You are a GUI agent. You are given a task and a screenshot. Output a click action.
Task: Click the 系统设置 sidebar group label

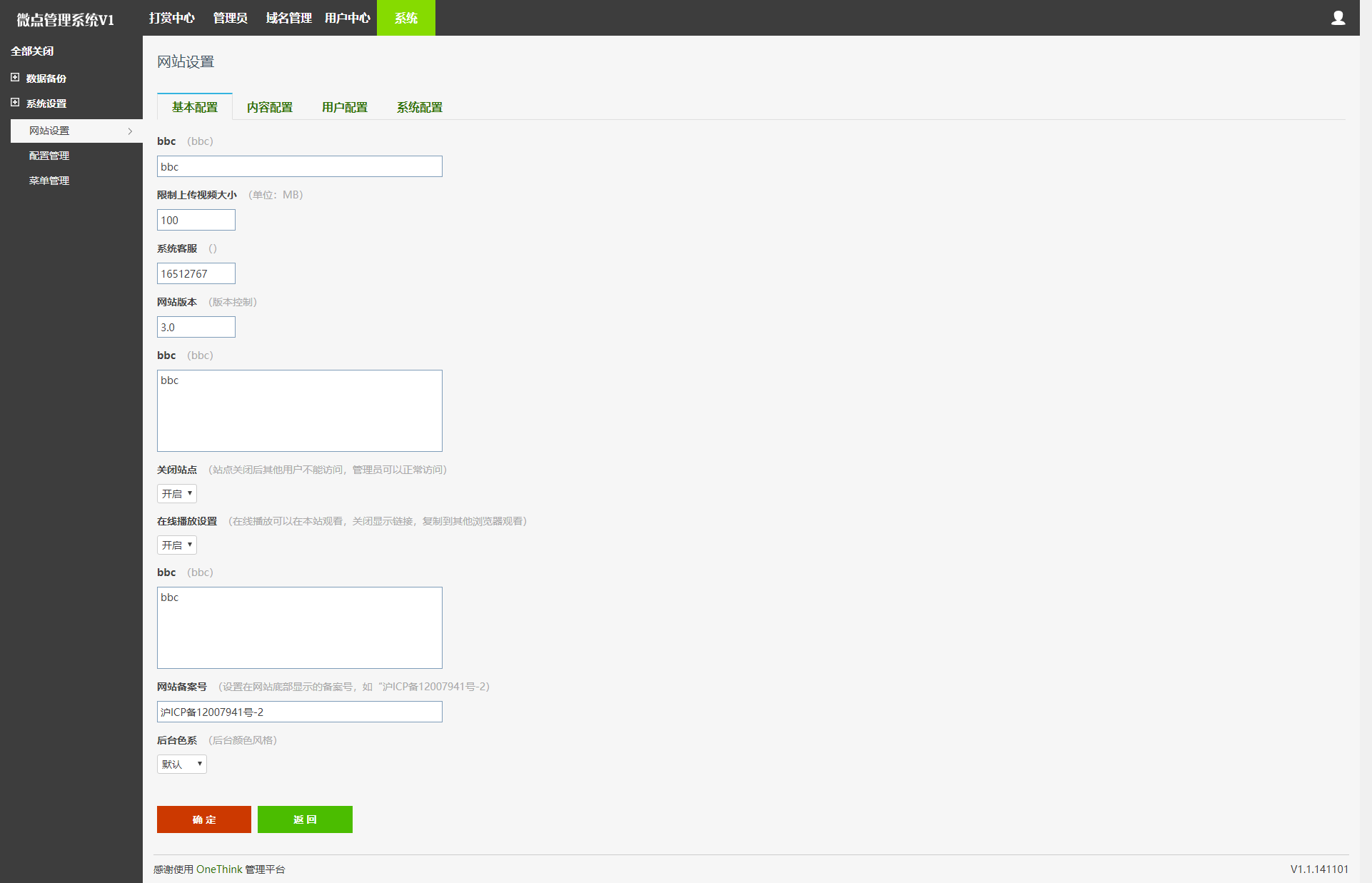46,103
